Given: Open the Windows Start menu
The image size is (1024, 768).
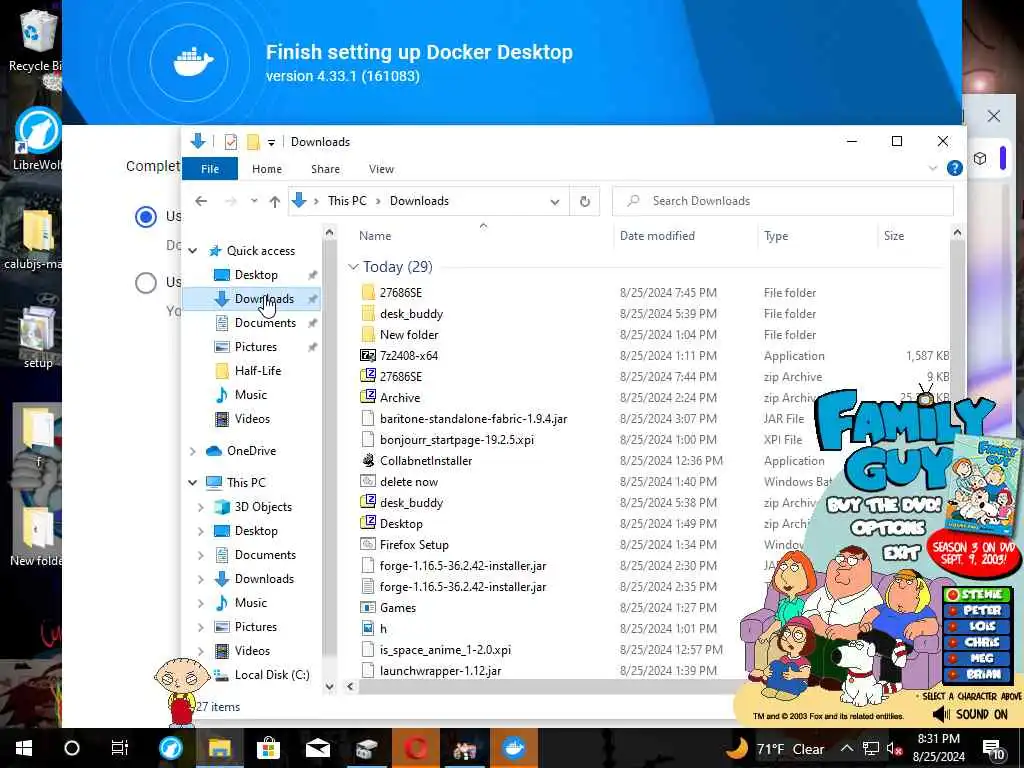Looking at the screenshot, I should [x=24, y=748].
